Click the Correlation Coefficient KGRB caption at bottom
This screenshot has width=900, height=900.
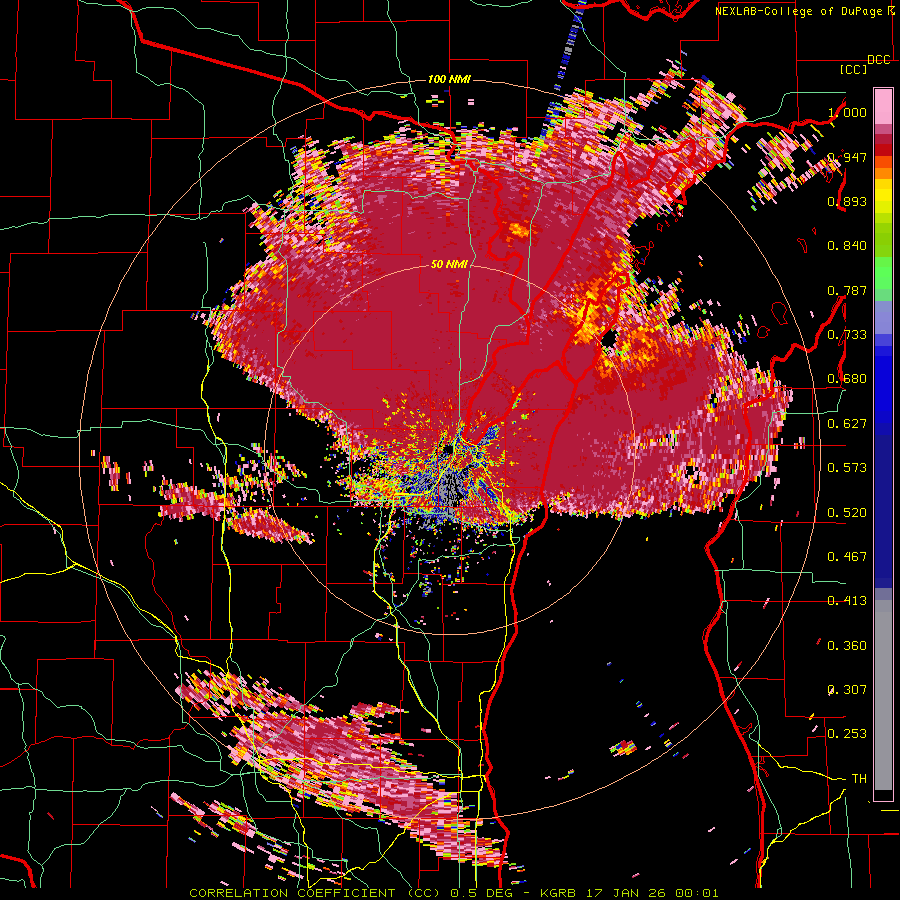(x=454, y=893)
